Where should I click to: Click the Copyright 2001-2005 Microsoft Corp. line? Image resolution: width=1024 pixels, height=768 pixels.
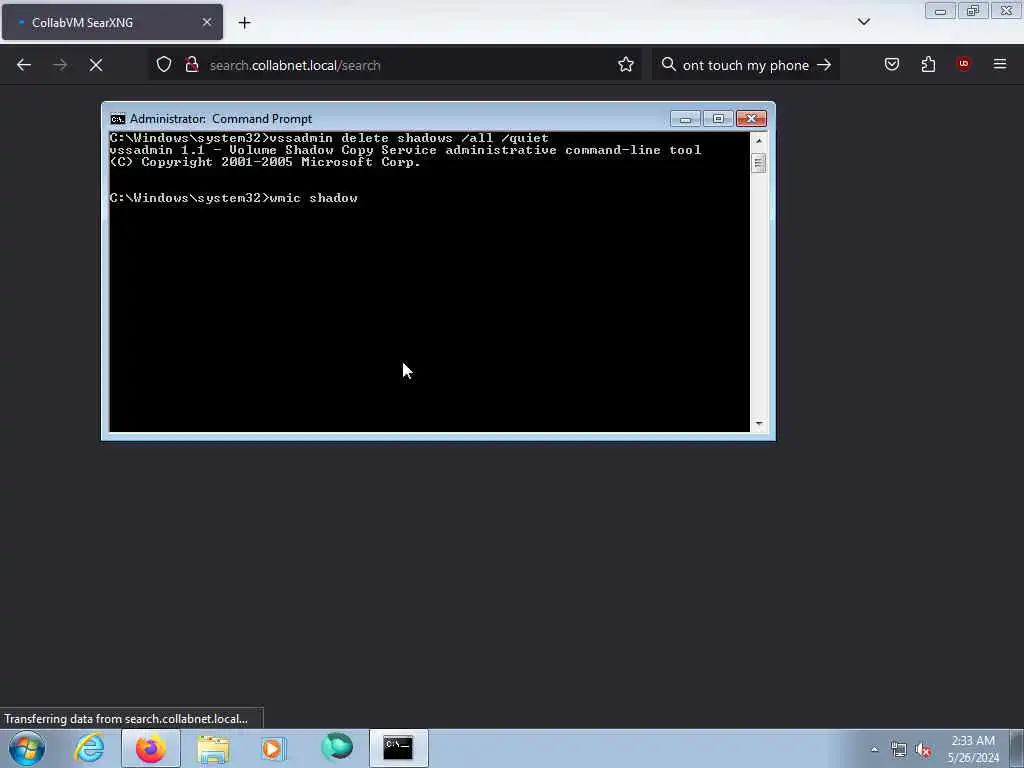coord(265,162)
